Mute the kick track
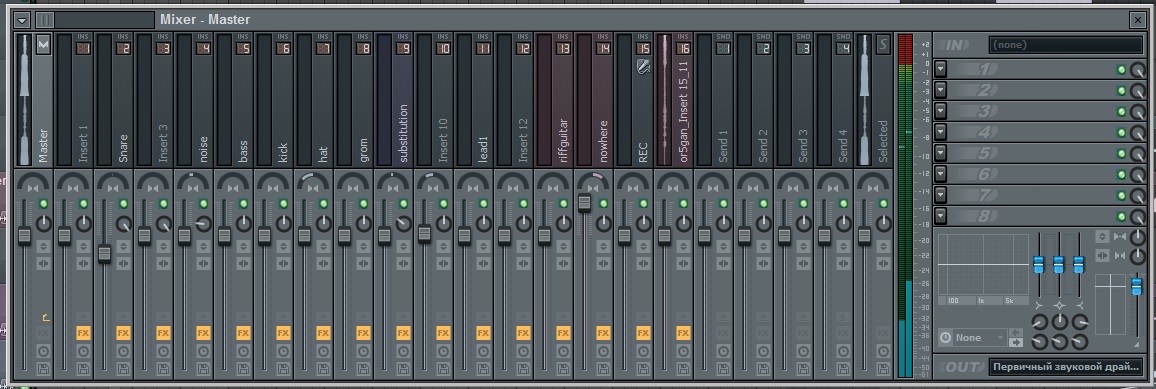 pyautogui.click(x=283, y=203)
